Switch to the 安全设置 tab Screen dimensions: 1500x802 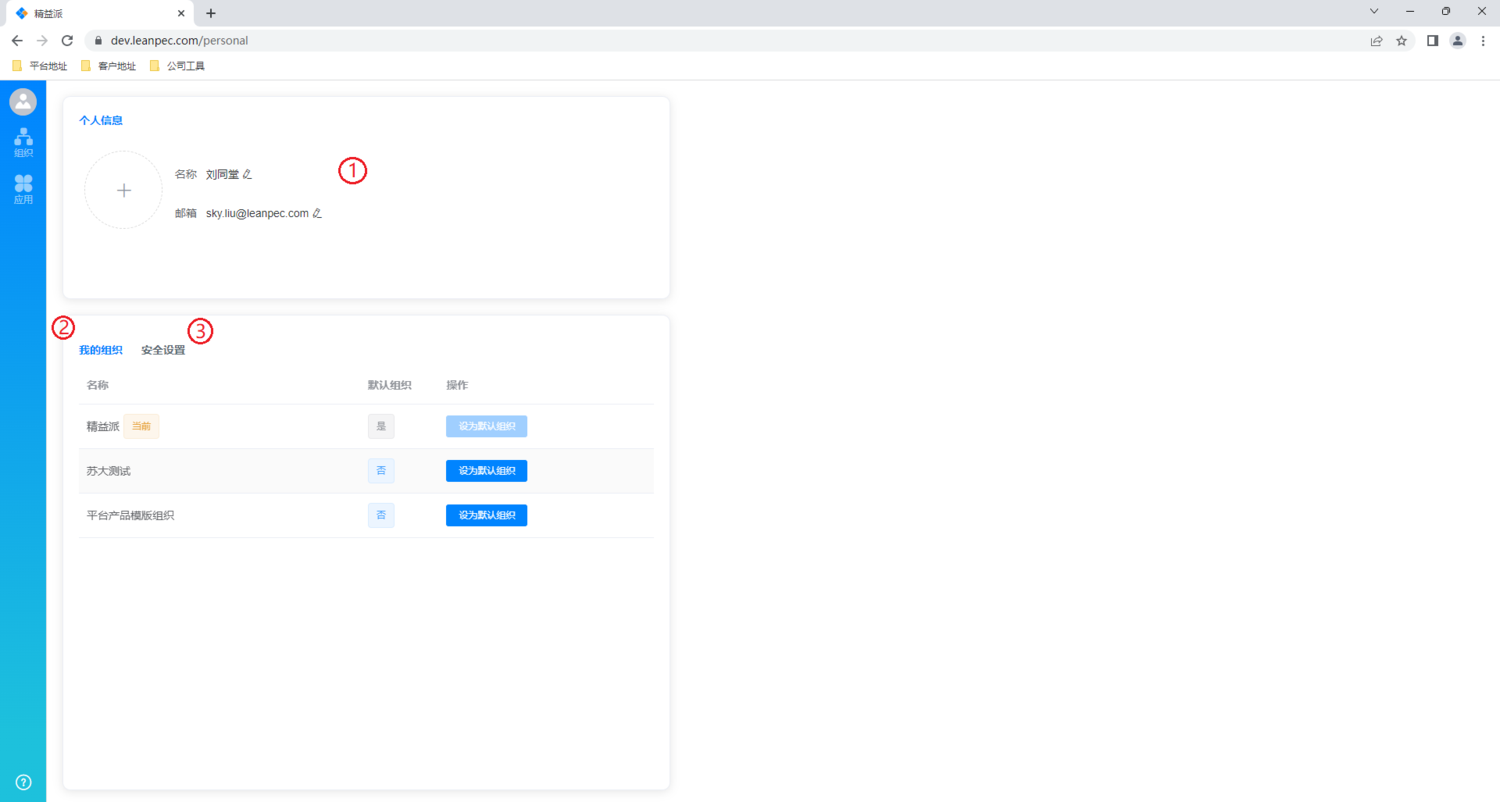pyautogui.click(x=163, y=351)
